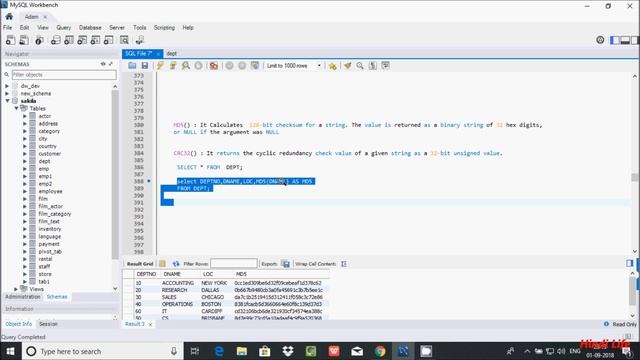Switch to the dept tab
Image resolution: width=640 pixels, height=360 pixels.
[172, 53]
